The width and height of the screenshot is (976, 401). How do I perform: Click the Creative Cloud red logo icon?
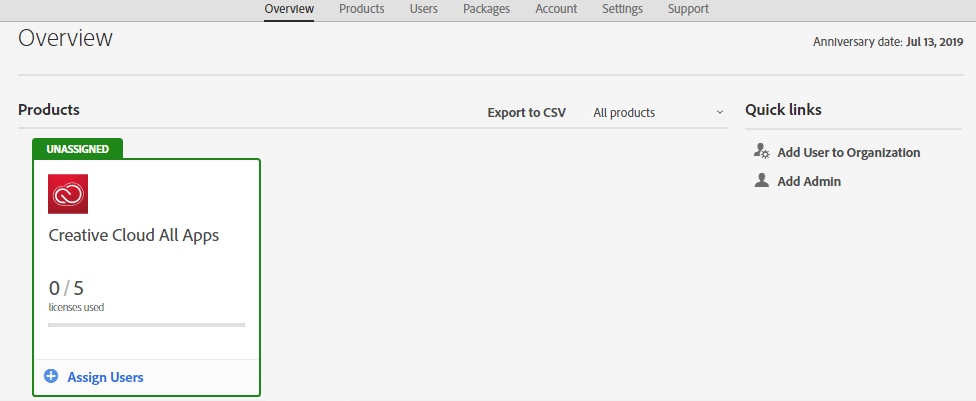[x=68, y=194]
